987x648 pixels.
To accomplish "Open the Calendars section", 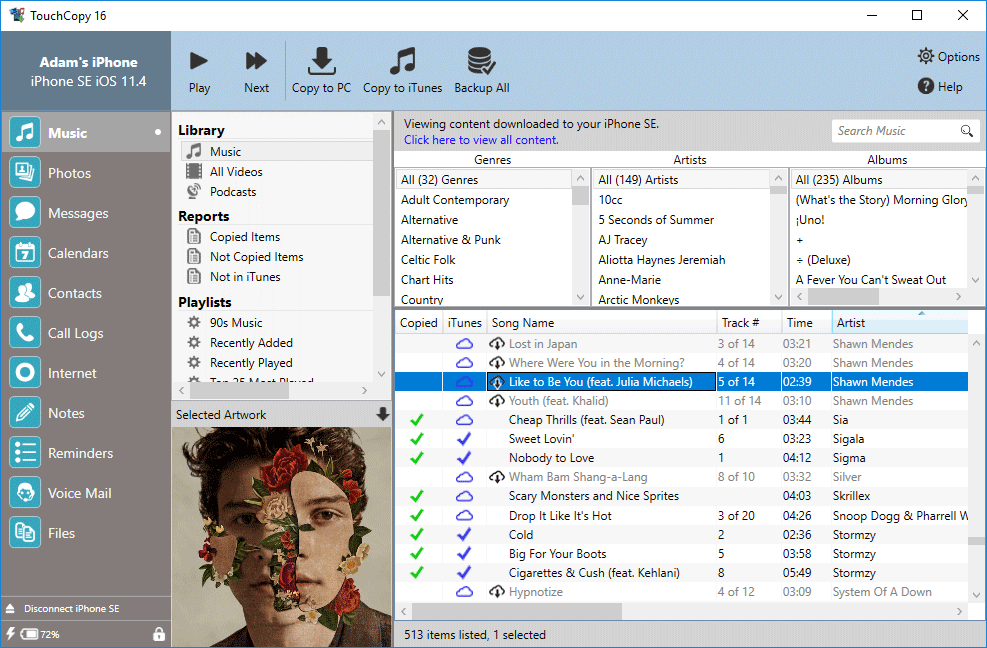I will [86, 253].
